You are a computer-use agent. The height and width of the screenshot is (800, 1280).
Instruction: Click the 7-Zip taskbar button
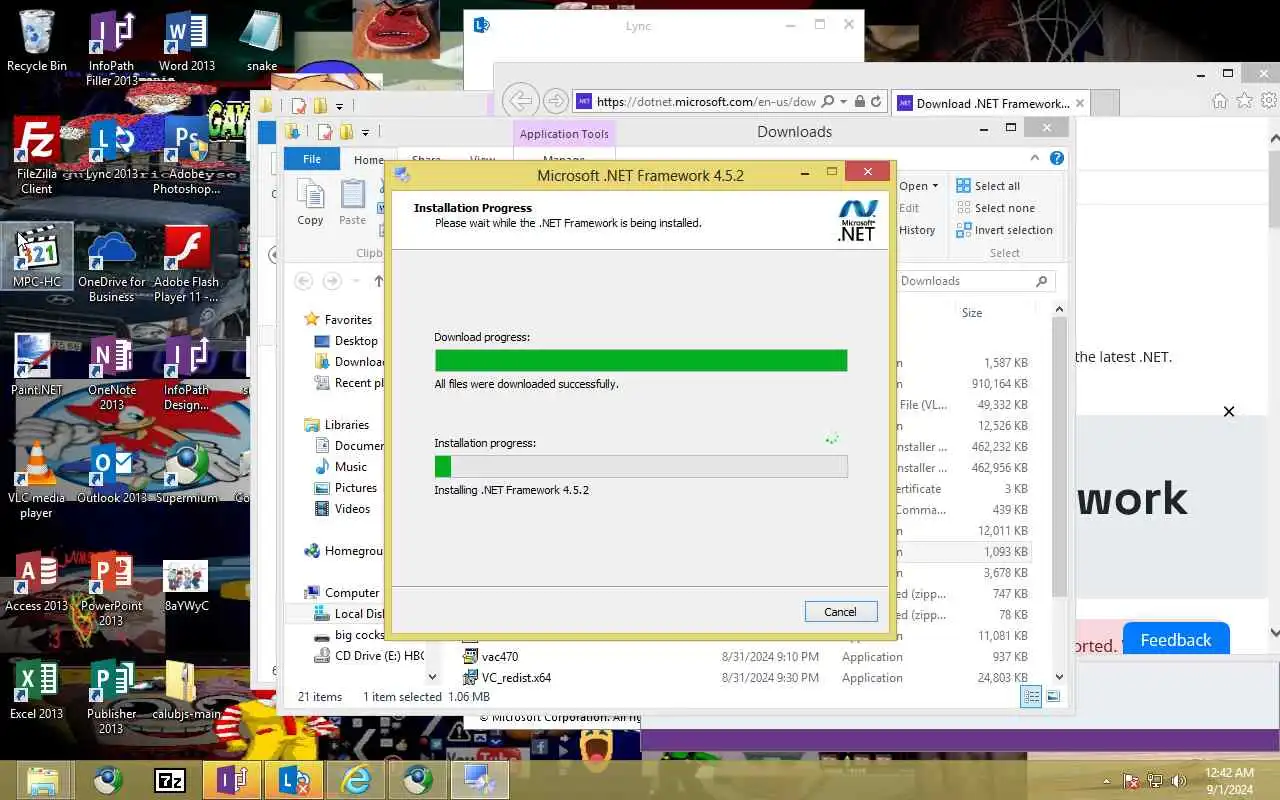pyautogui.click(x=169, y=779)
